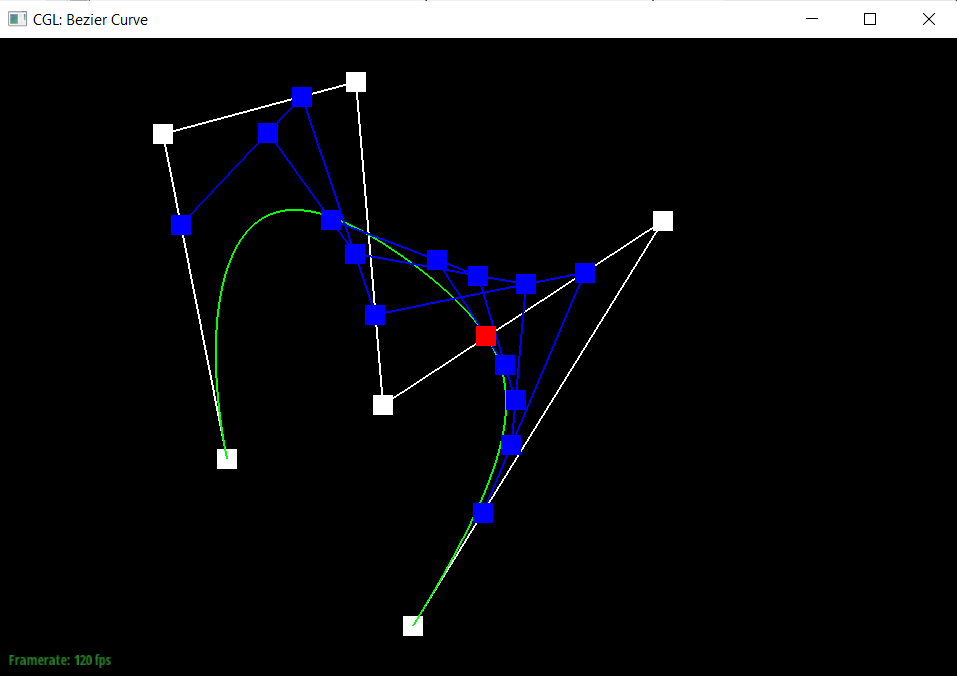This screenshot has height=676, width=957.
Task: Select the topmost blue intermediate point
Action: [x=302, y=97]
